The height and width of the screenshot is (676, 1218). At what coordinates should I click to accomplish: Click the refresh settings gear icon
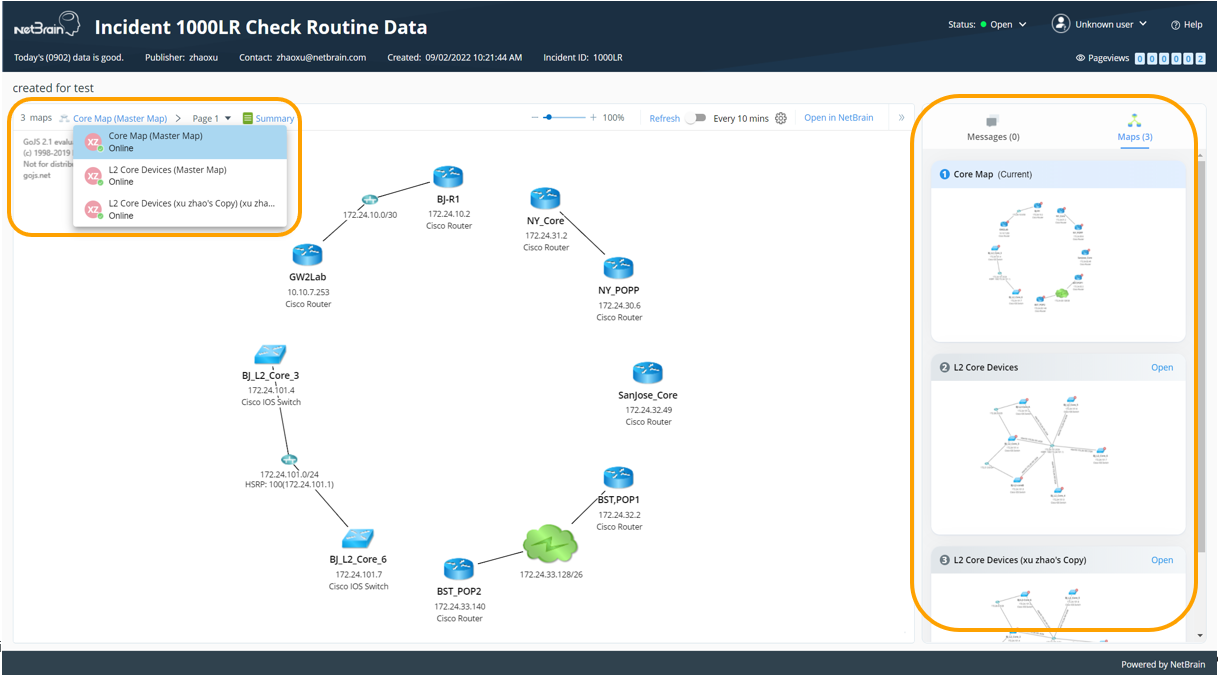[781, 118]
